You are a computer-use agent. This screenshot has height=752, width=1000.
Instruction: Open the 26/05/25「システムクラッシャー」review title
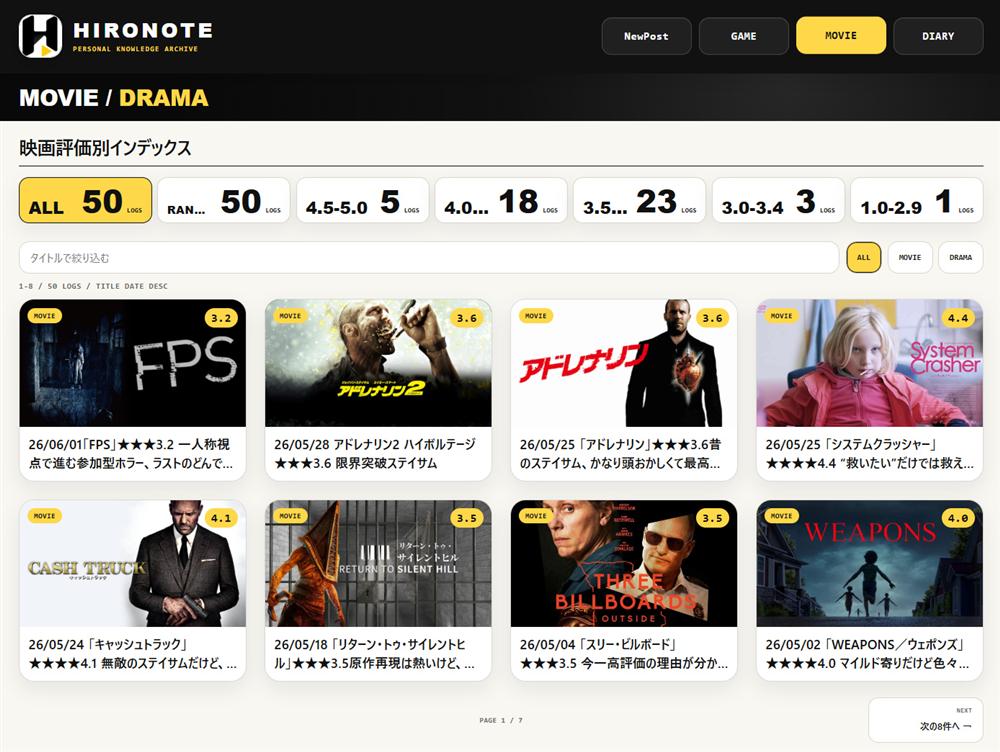(870, 453)
